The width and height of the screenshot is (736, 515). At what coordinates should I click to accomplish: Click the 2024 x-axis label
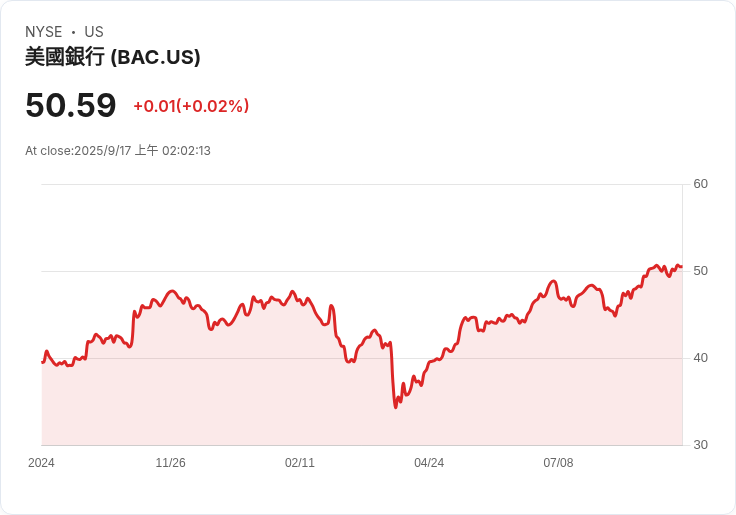[x=41, y=463]
